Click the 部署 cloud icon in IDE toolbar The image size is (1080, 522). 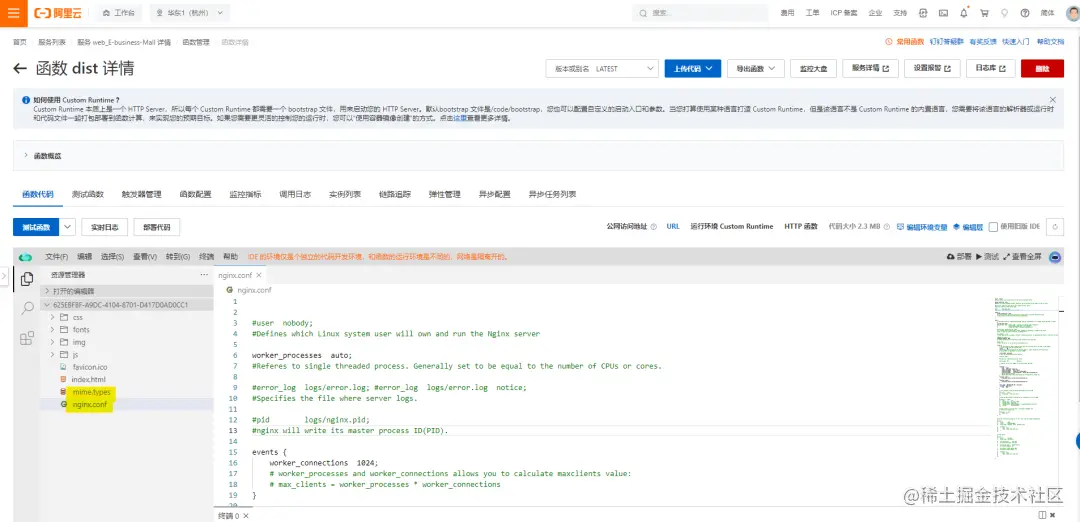[x=951, y=256]
